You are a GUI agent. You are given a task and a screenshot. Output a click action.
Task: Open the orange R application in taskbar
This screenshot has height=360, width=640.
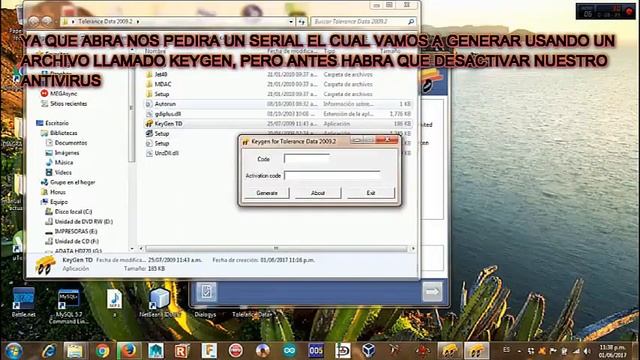coord(182,351)
